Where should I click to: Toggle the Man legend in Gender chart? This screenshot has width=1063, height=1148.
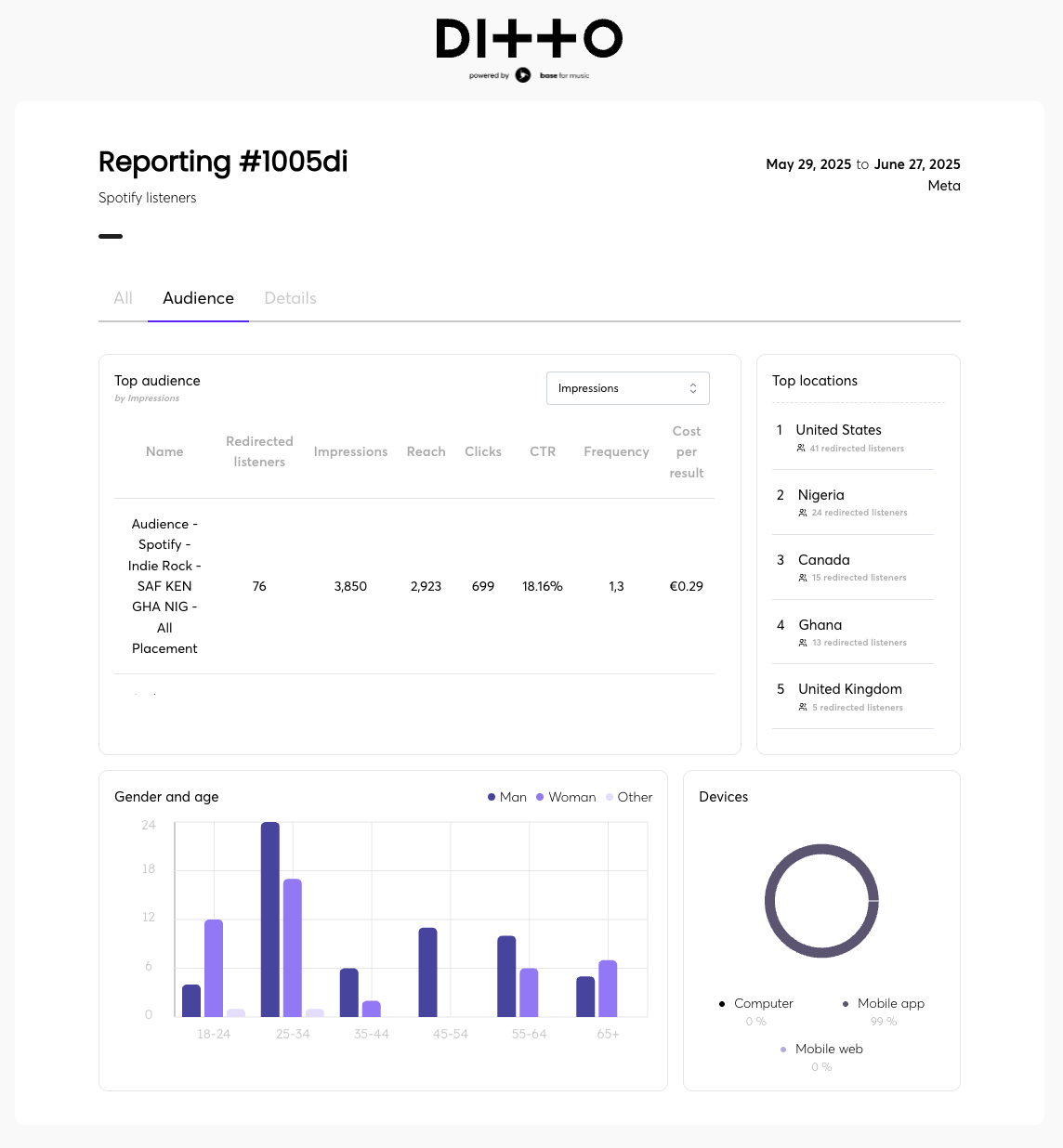pos(507,797)
